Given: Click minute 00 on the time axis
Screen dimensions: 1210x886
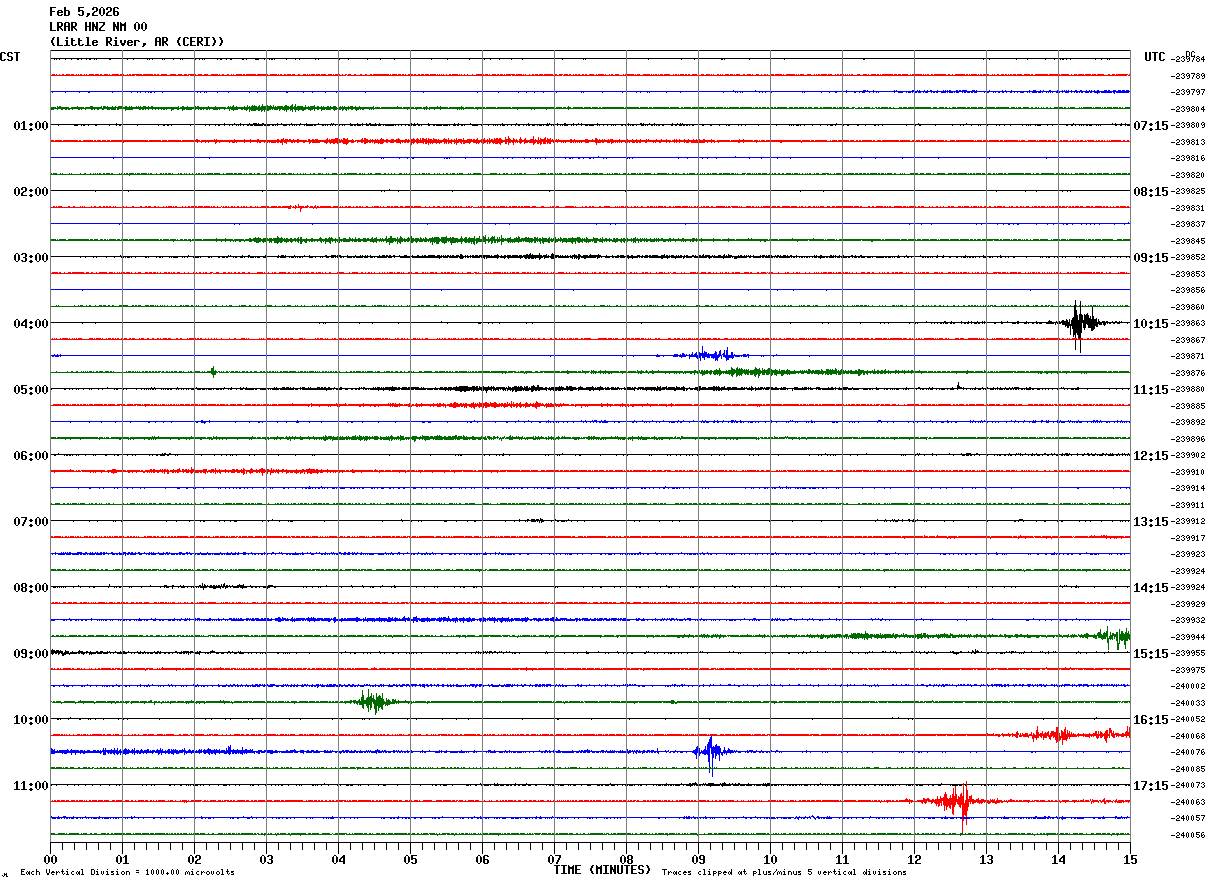Looking at the screenshot, I should (50, 859).
